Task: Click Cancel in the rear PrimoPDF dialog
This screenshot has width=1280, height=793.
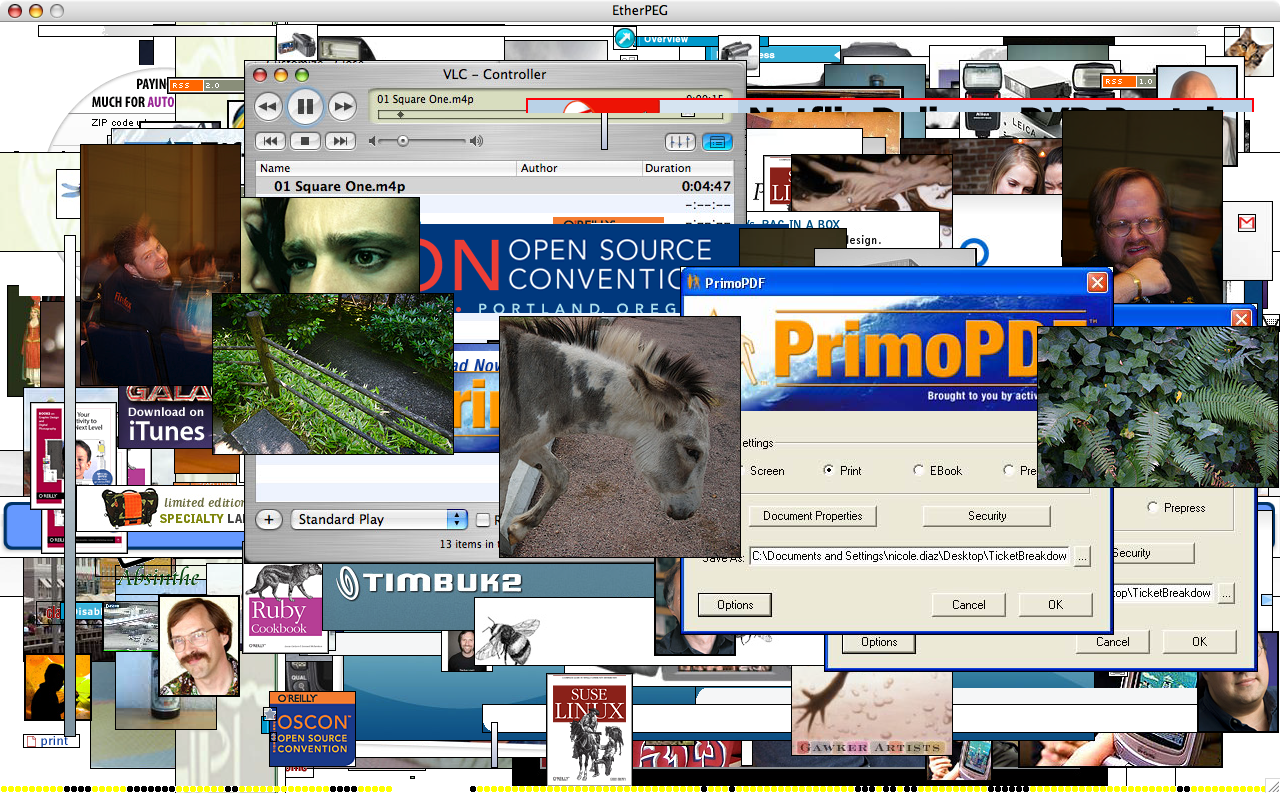Action: coord(1113,642)
